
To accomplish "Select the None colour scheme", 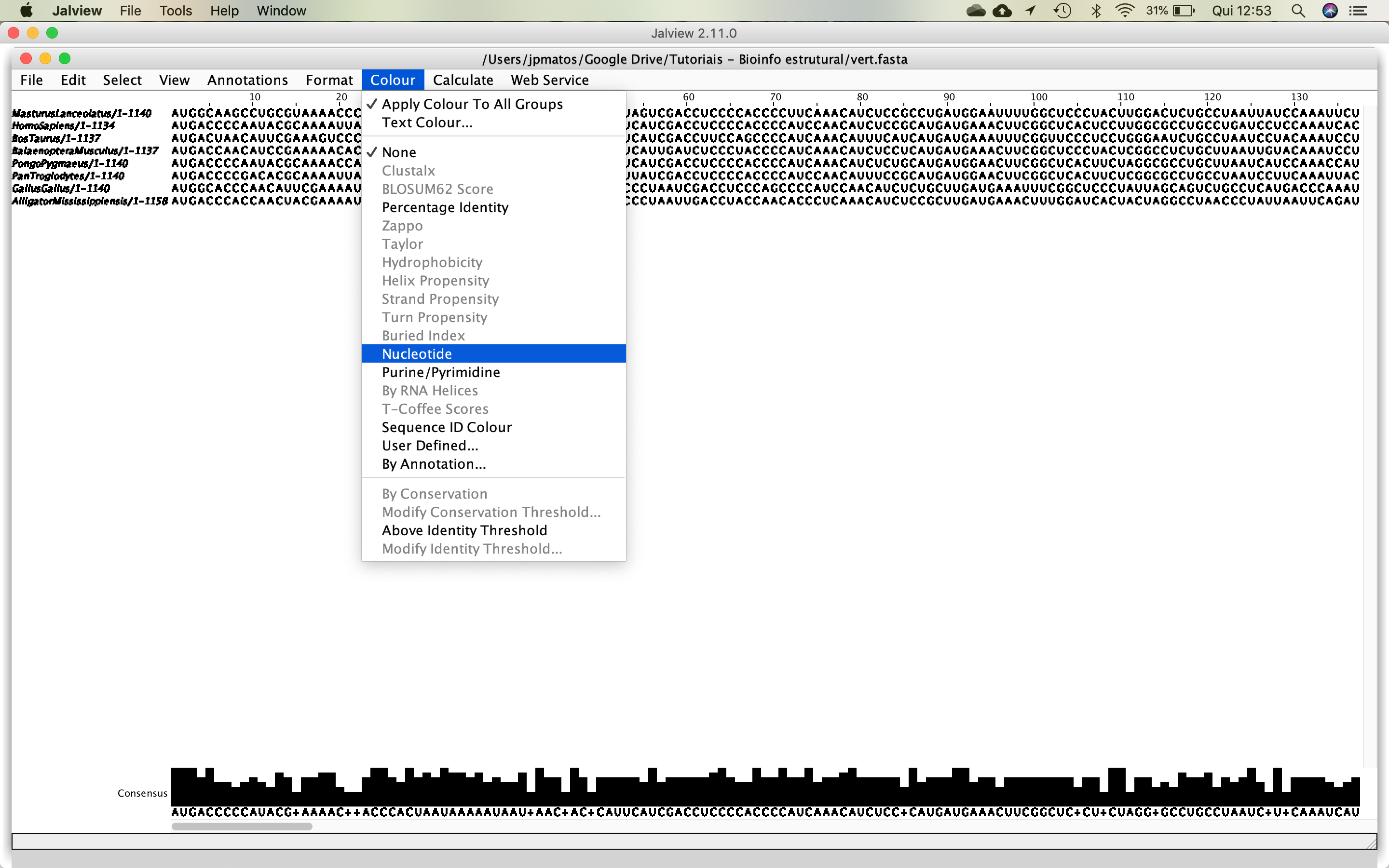I will pos(493,152).
